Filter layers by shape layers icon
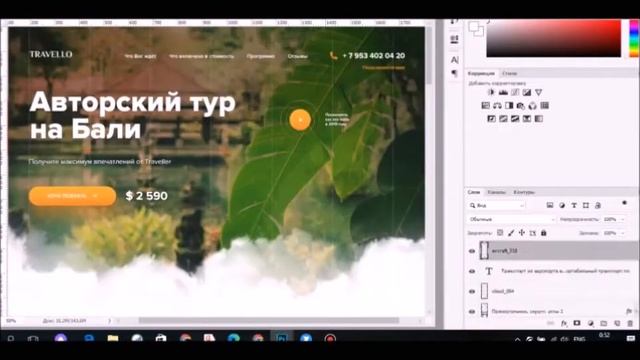 [x=586, y=205]
